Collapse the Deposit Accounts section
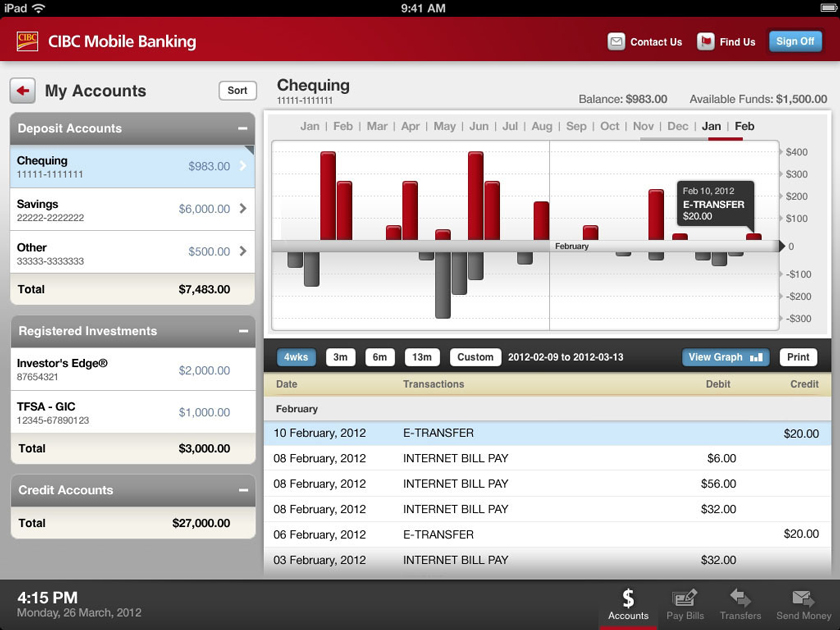The height and width of the screenshot is (630, 840). [x=243, y=129]
